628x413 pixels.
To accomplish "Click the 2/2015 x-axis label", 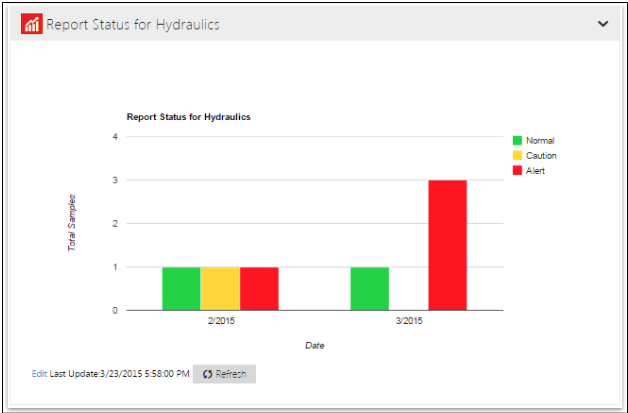I will pyautogui.click(x=221, y=321).
